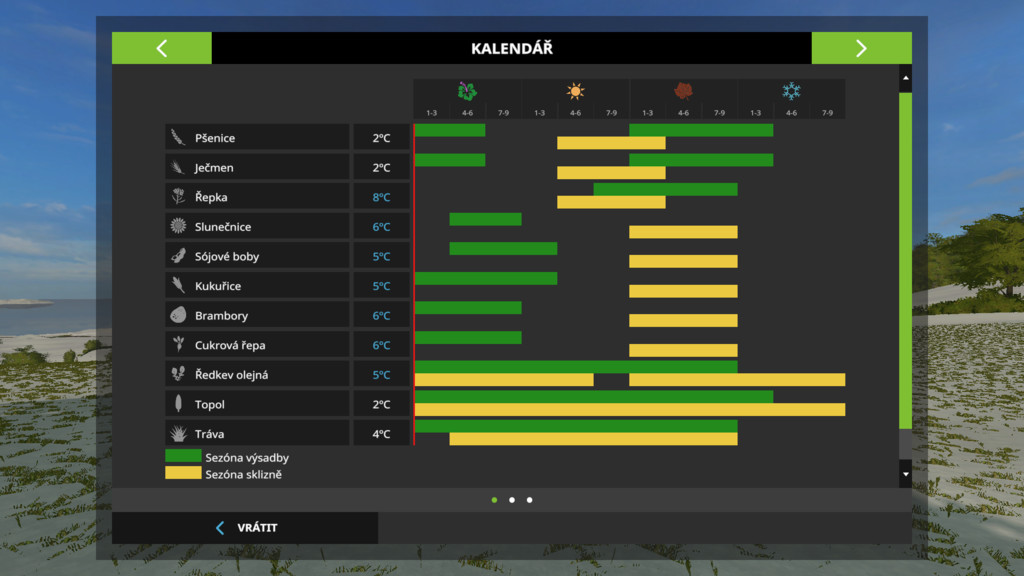Click the Tráva grass icon

pyautogui.click(x=178, y=434)
